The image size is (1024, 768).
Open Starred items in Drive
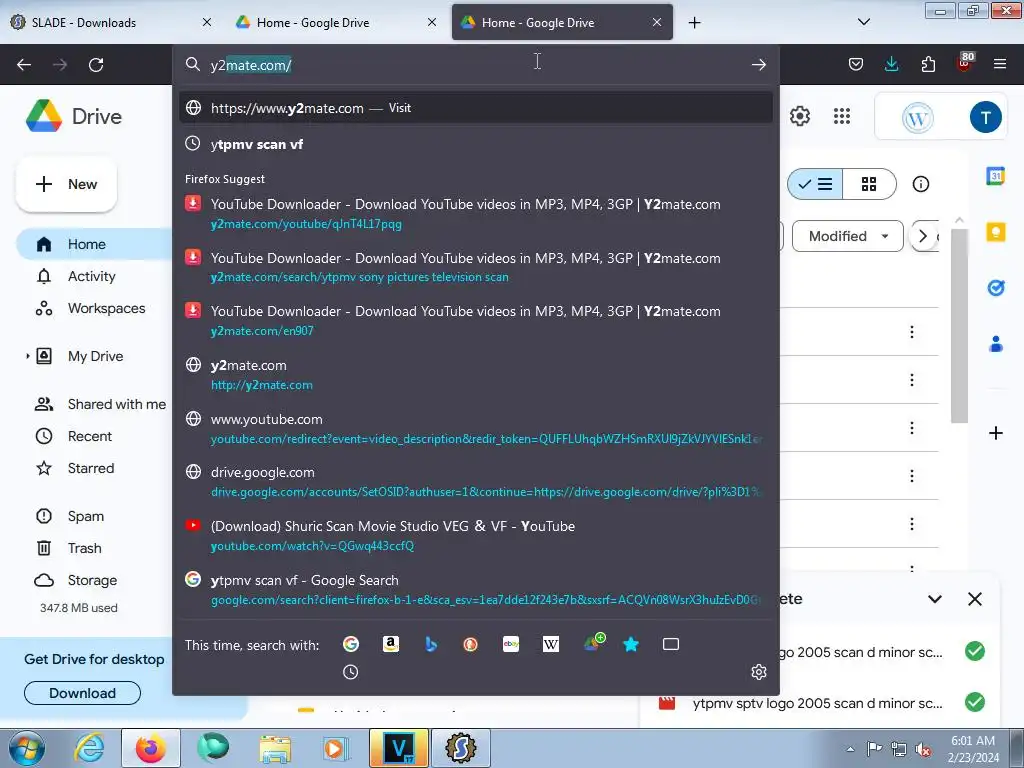click(x=91, y=468)
